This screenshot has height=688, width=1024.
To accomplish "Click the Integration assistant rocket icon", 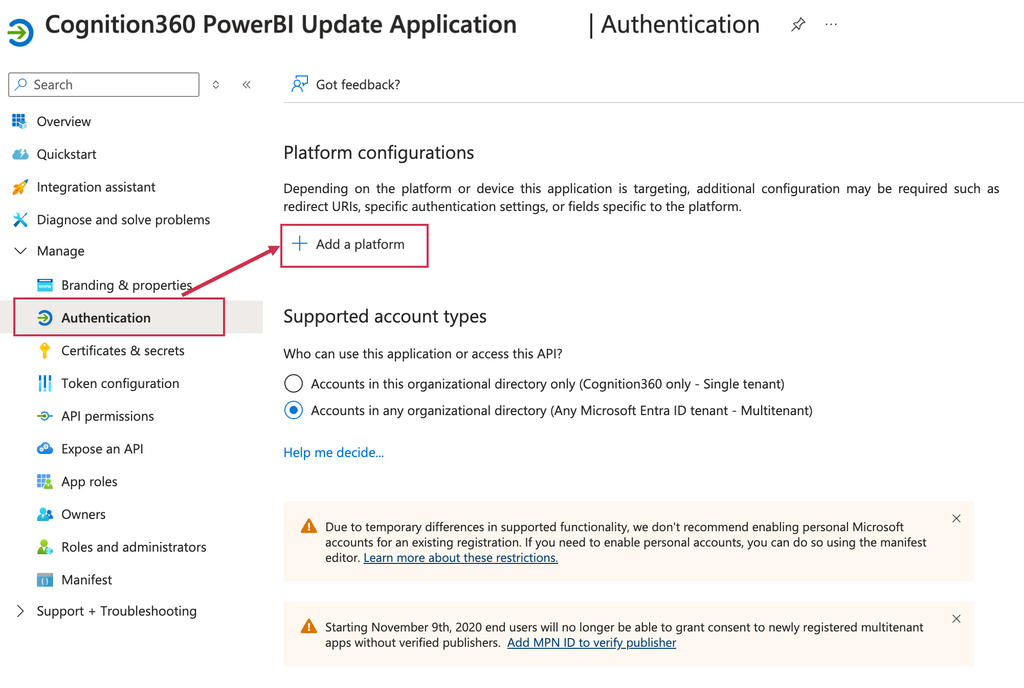I will coord(20,187).
